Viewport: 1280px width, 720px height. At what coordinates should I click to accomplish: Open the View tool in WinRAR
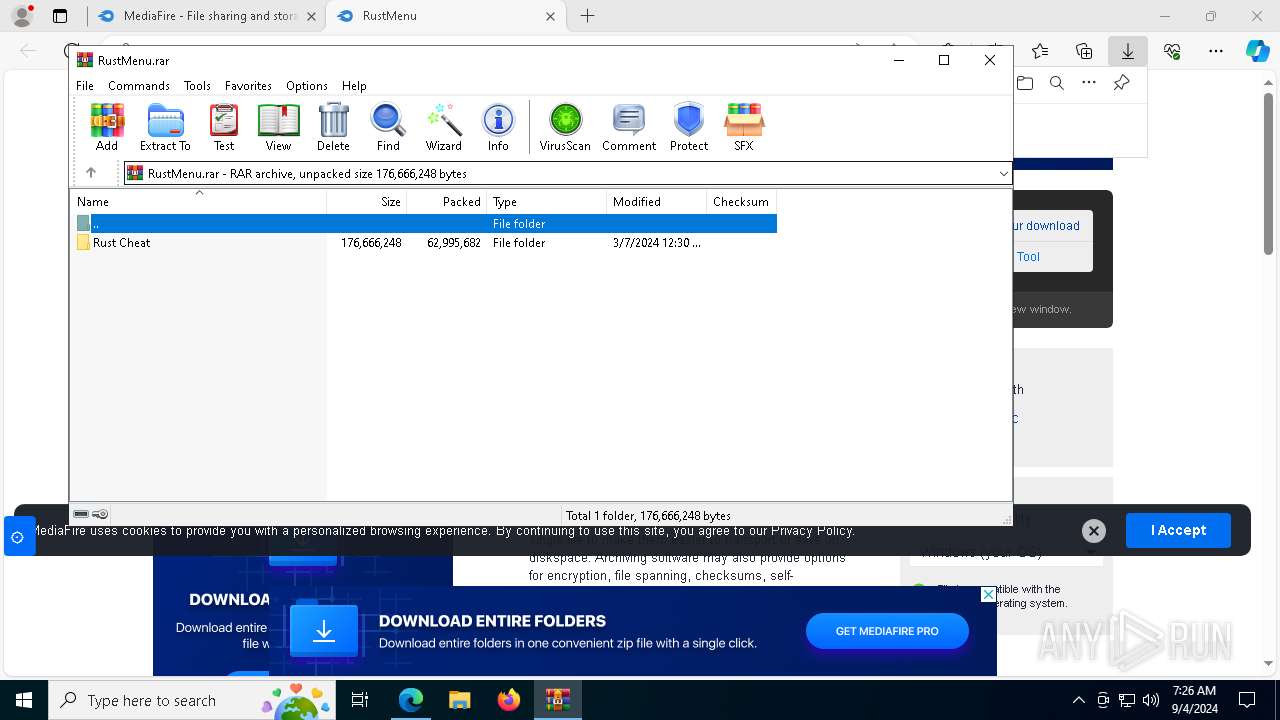pyautogui.click(x=278, y=126)
